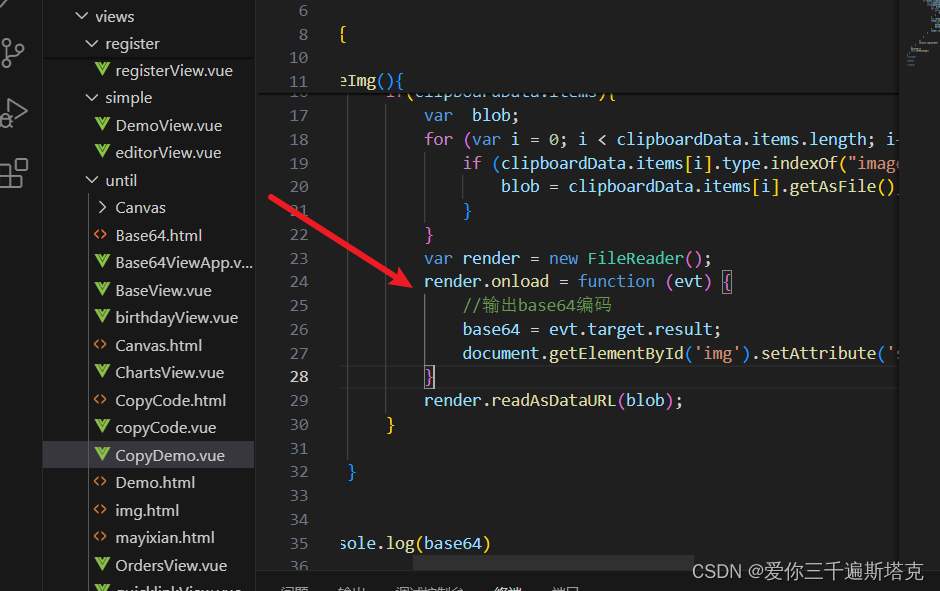940x591 pixels.
Task: Open Base64.html file
Action: [159, 236]
